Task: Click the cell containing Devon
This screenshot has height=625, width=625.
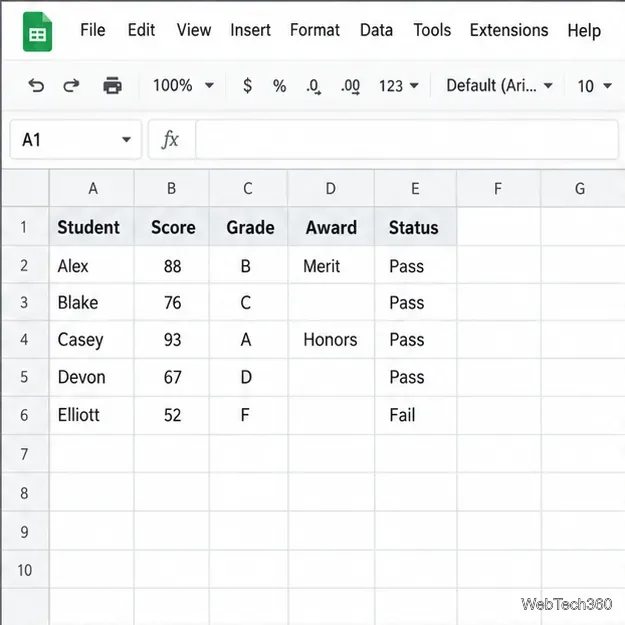Action: (x=92, y=377)
